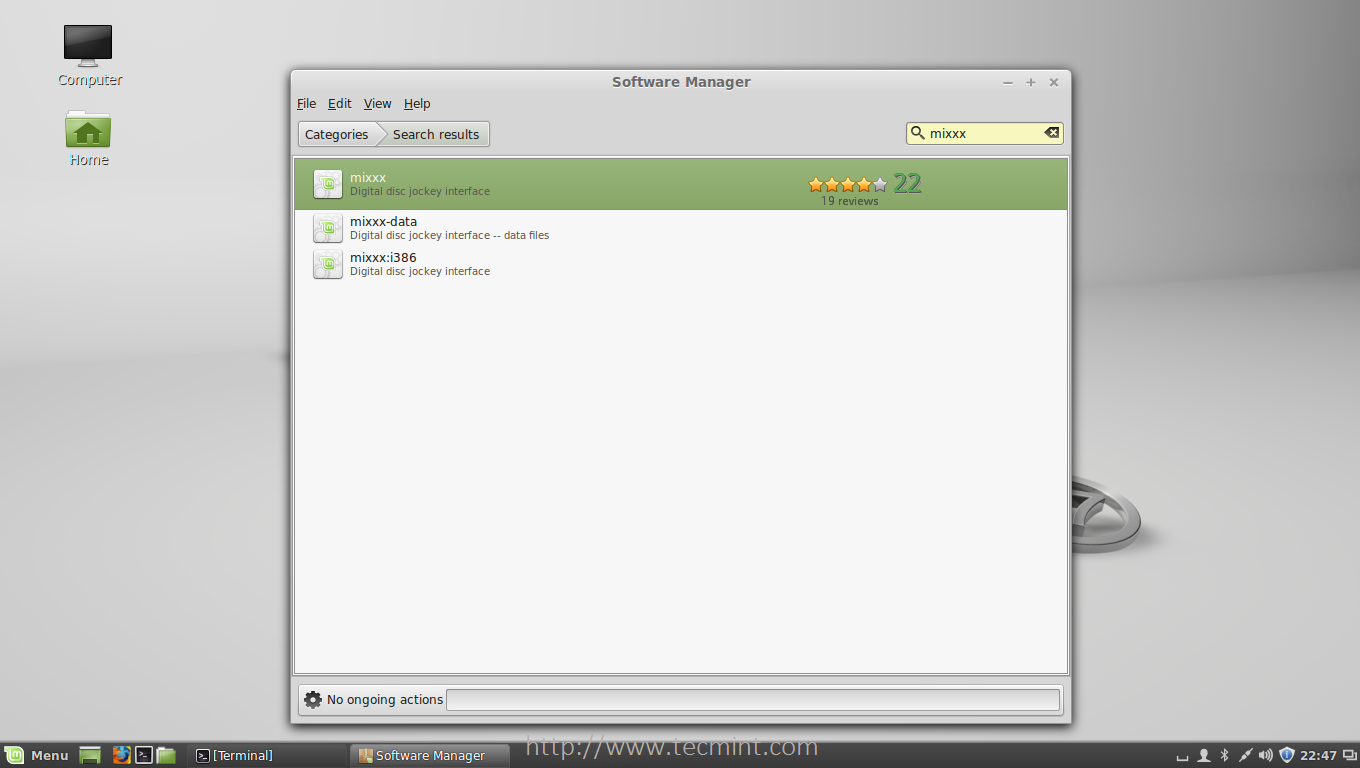The image size is (1360, 768).
Task: Click the sound volume icon in the tray
Action: point(1266,755)
